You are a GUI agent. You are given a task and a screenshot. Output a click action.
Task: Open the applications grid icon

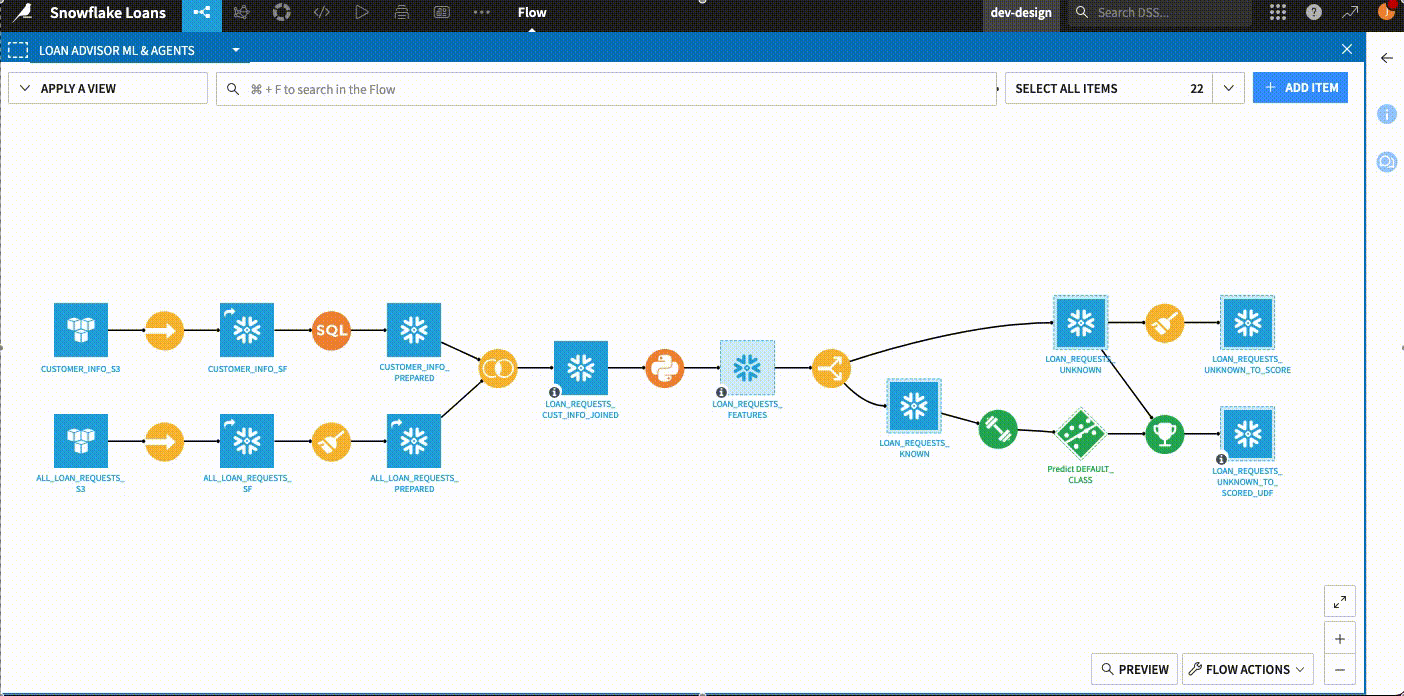pyautogui.click(x=1277, y=13)
